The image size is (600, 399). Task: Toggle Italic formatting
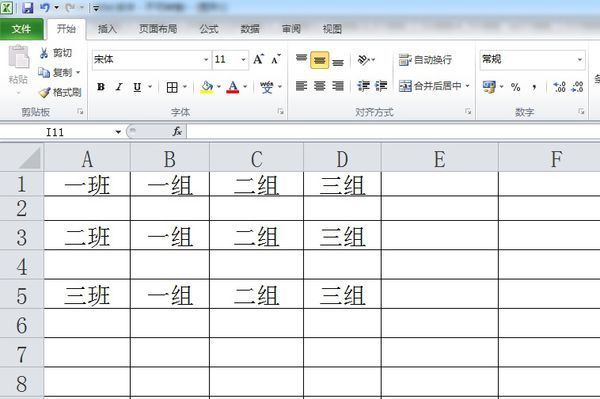coord(119,87)
